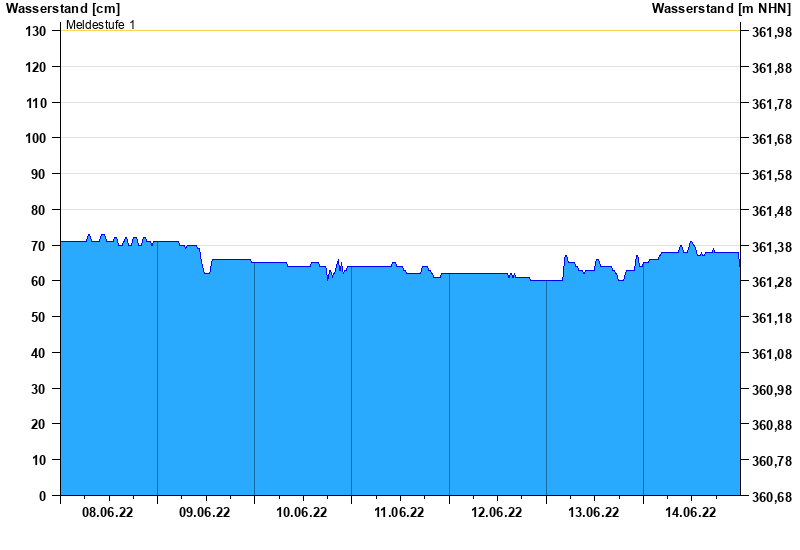Select the 0 tick label on left axis
800x550 pixels.
[x=43, y=496]
